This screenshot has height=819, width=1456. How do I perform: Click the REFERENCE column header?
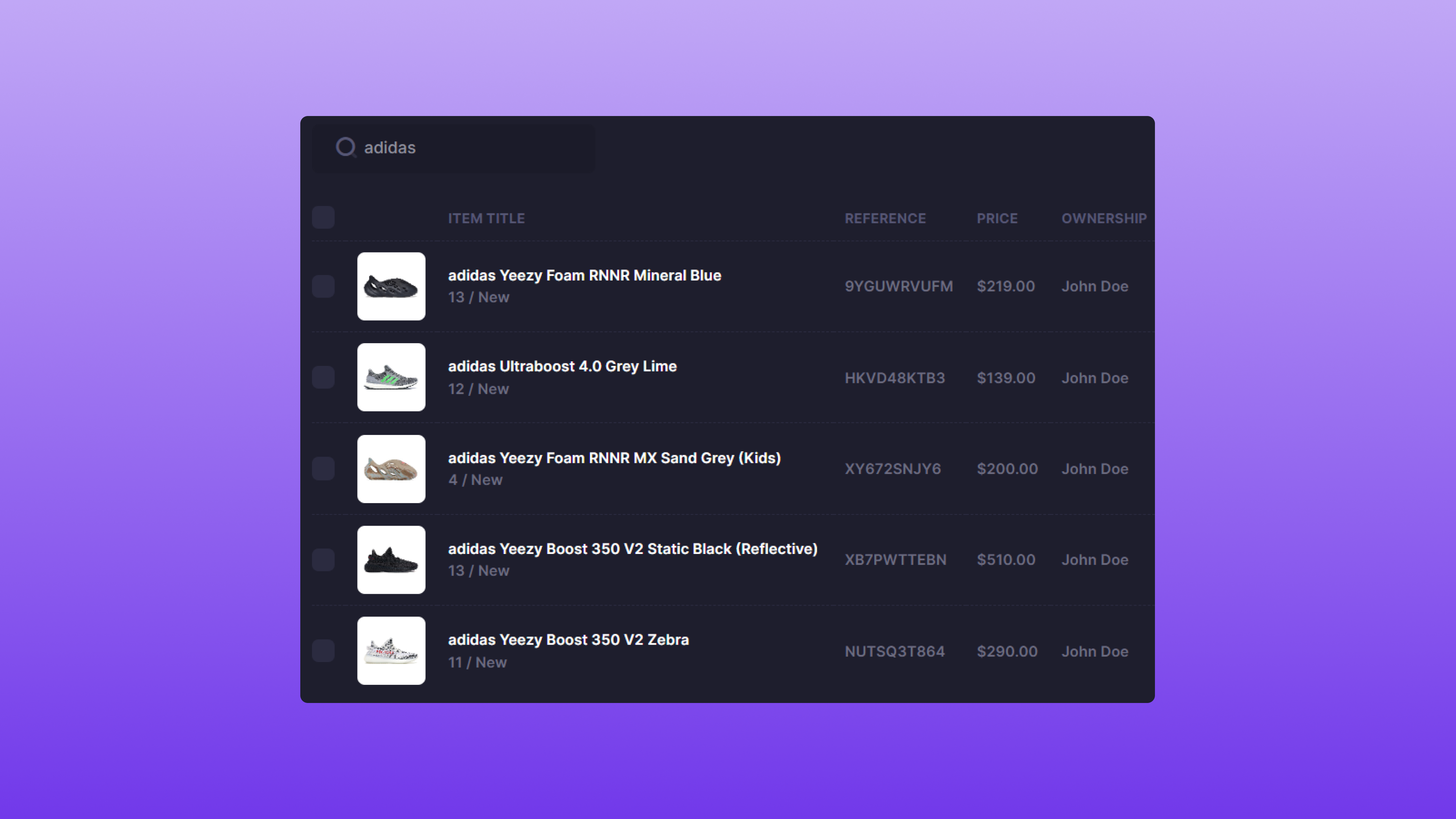point(885,218)
